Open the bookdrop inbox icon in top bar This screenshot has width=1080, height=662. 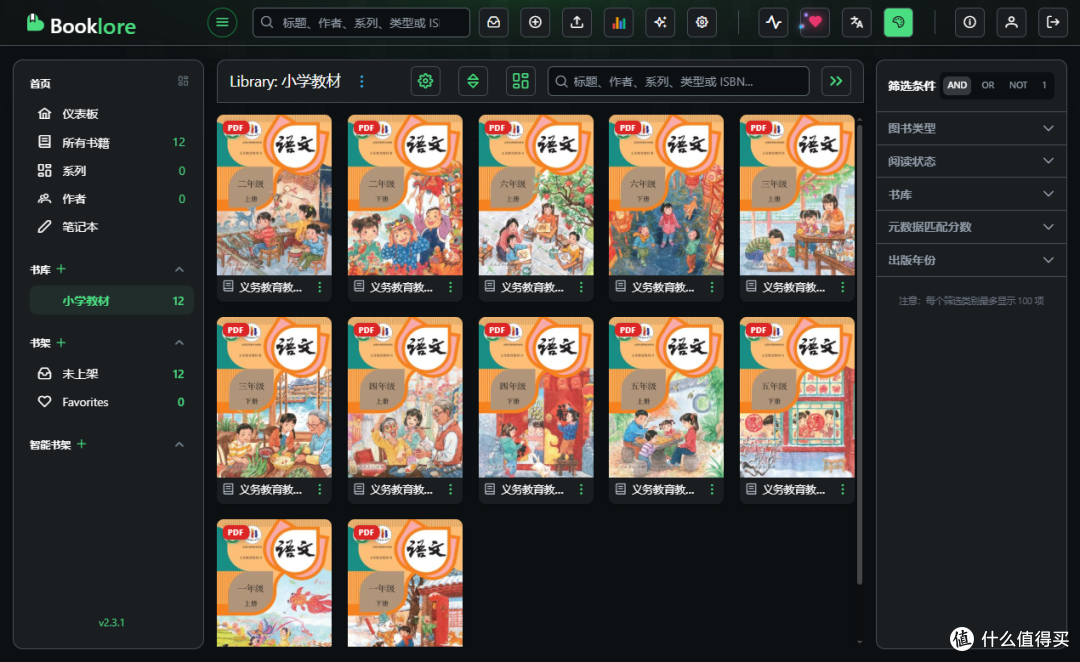494,23
